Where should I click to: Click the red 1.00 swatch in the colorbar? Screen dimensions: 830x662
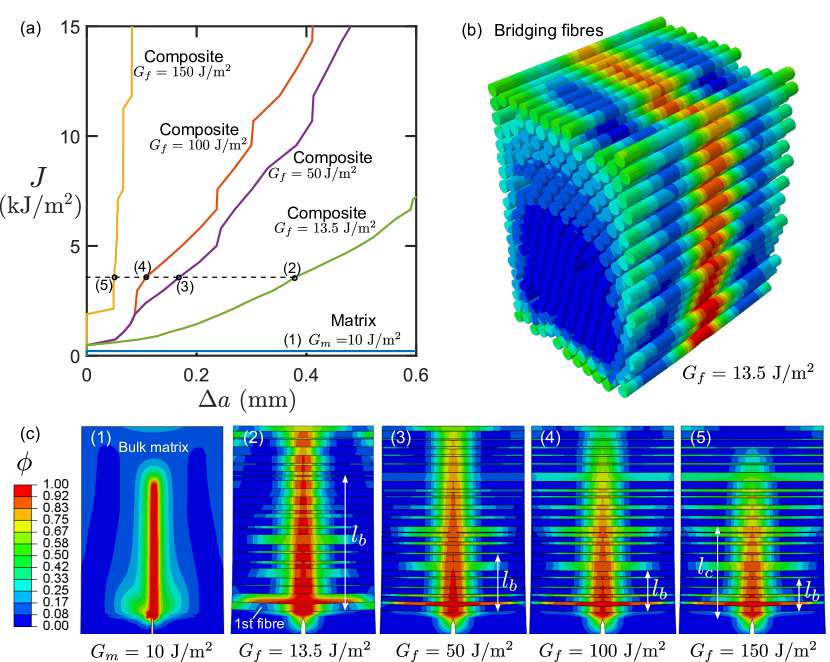(x=23, y=489)
